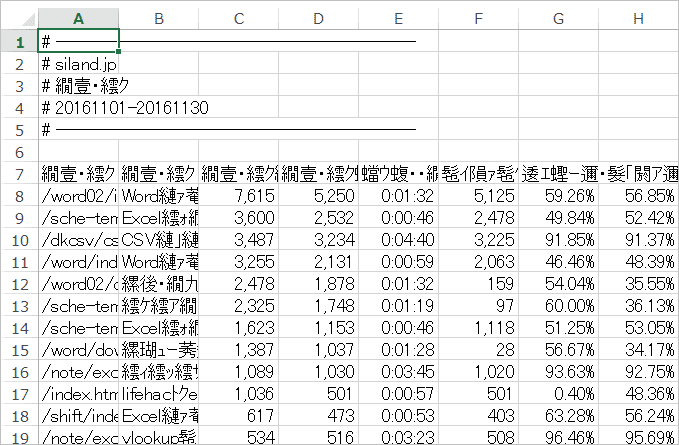Click cell containing '# siland.jp'

[78, 64]
